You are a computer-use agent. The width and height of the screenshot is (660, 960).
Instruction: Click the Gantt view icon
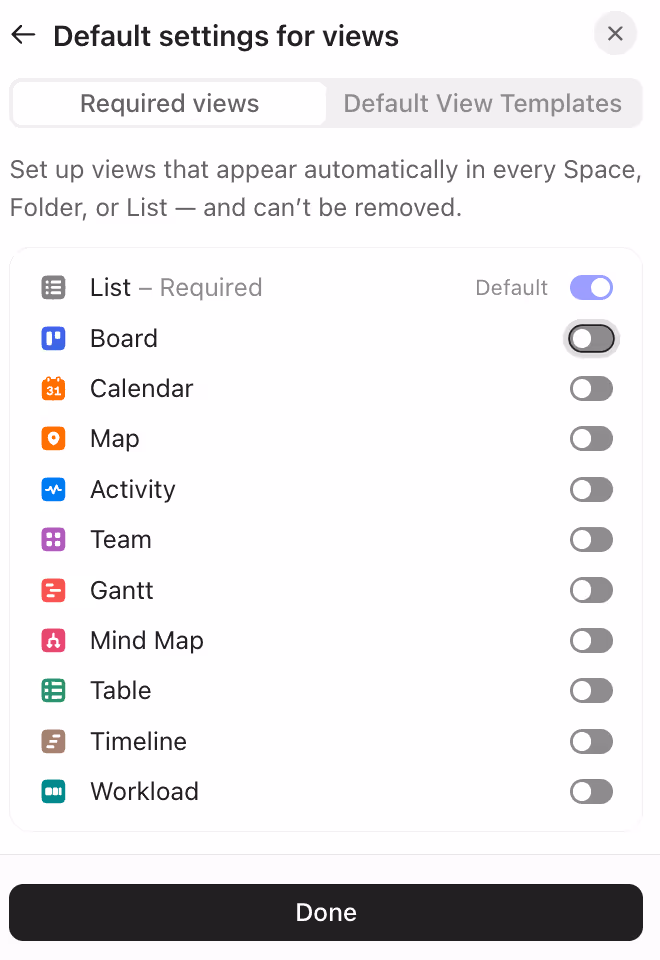point(53,590)
